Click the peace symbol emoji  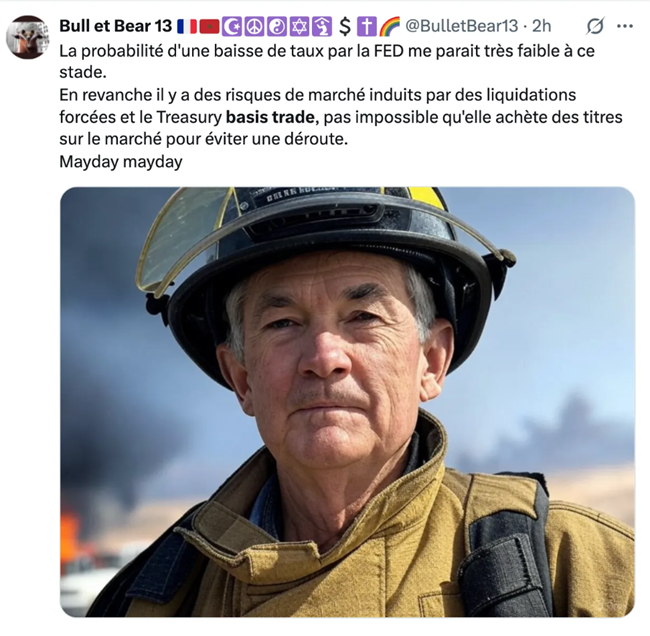[254, 27]
